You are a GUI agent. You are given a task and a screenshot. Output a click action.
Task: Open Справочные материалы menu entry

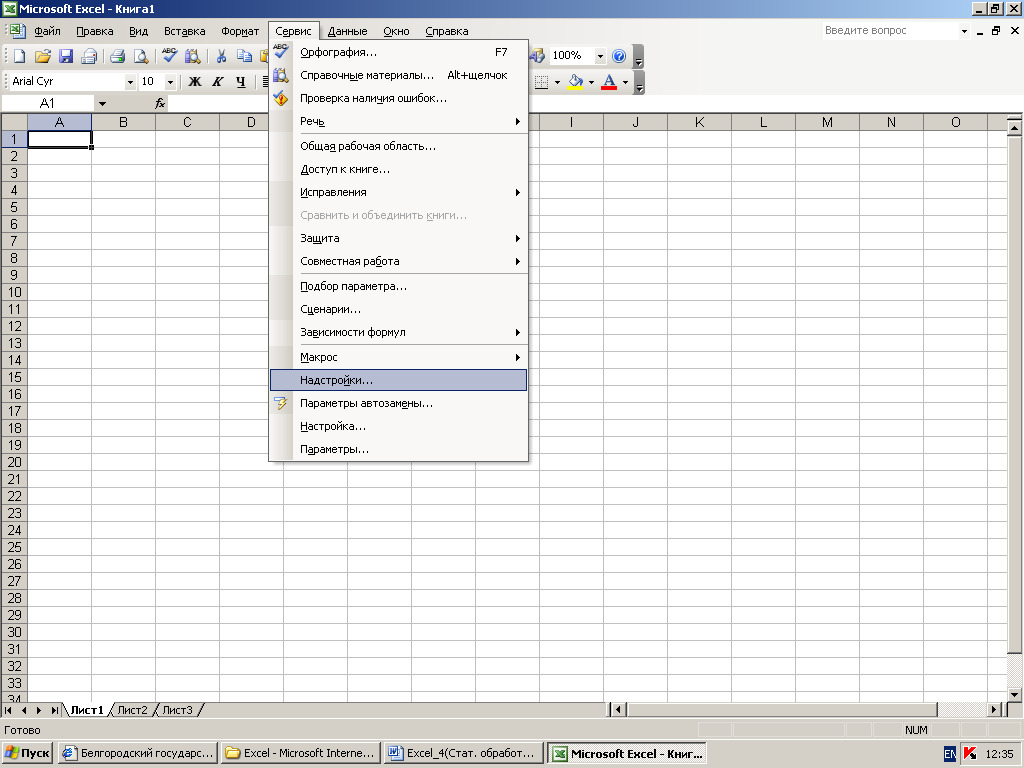pyautogui.click(x=398, y=75)
